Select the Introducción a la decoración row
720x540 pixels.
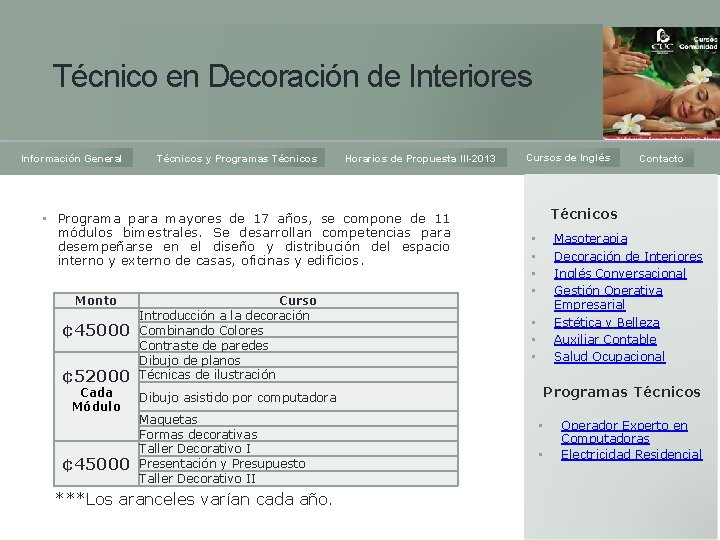click(x=298, y=315)
